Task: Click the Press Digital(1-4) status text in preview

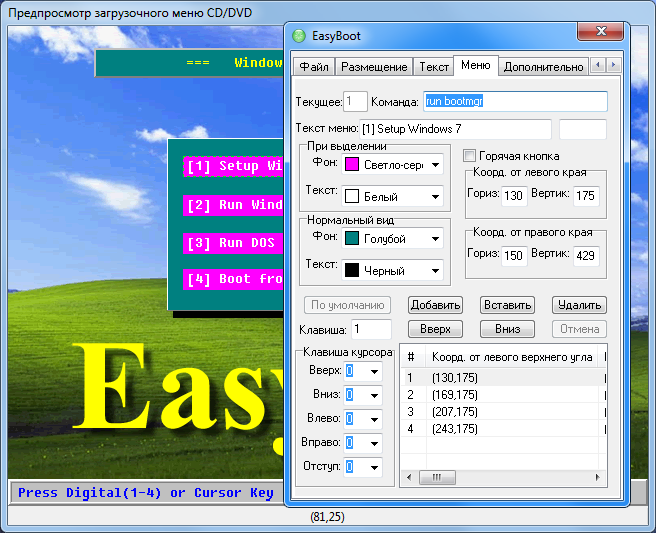Action: point(146,493)
